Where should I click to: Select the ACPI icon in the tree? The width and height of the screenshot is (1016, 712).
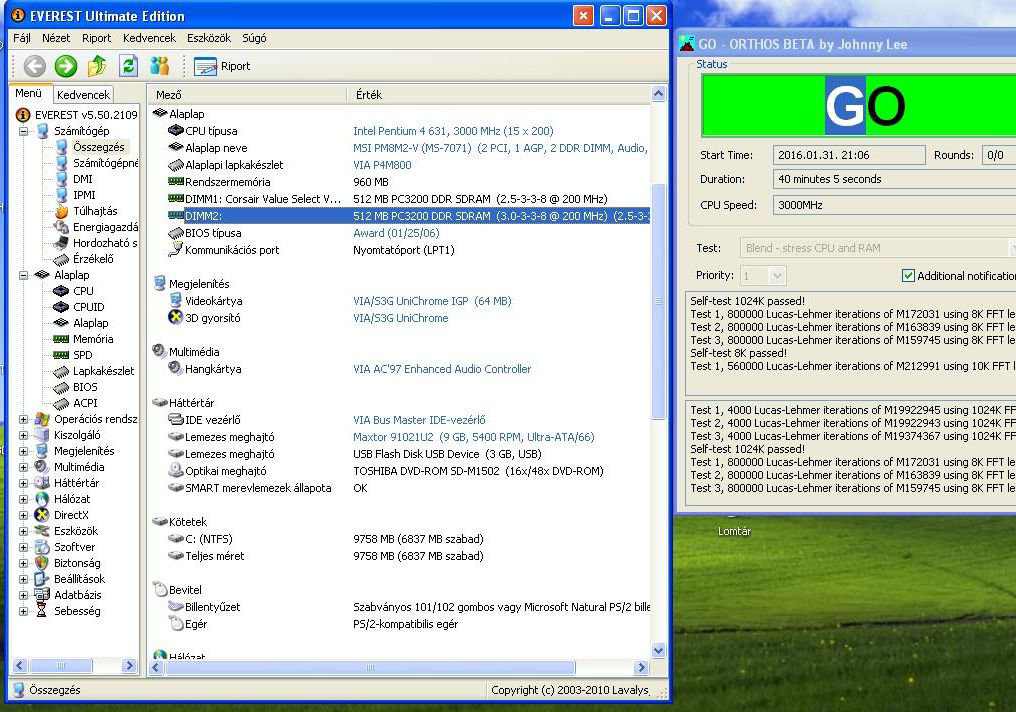click(x=62, y=403)
